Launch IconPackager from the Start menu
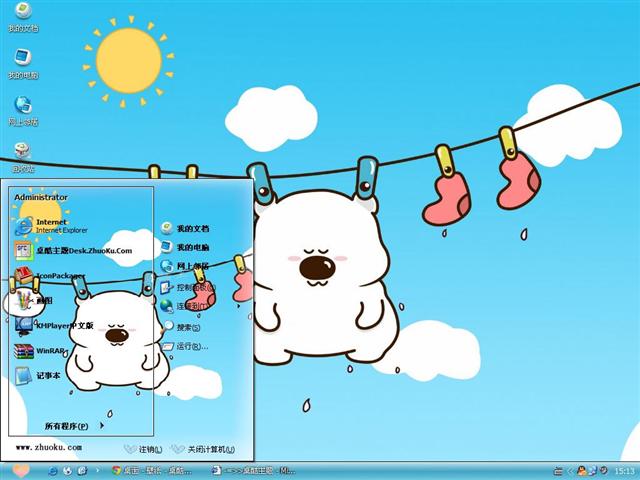This screenshot has width=640, height=480. (x=50, y=276)
